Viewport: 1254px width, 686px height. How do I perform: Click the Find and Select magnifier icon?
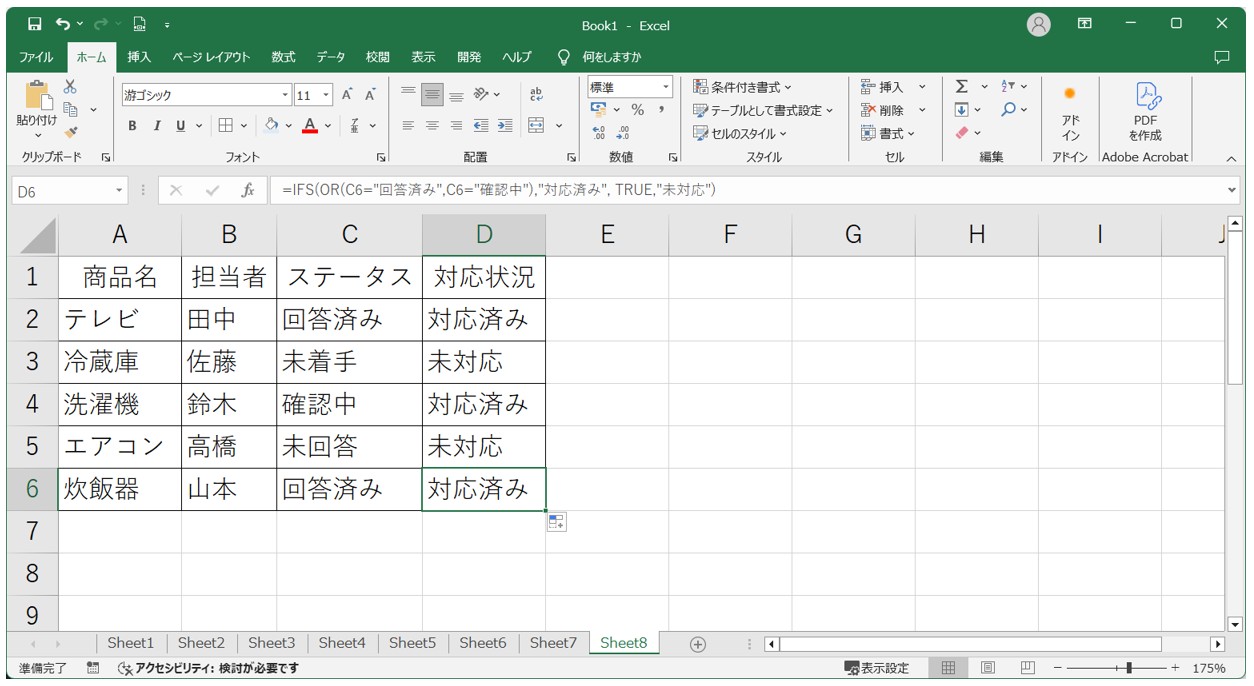point(1009,110)
